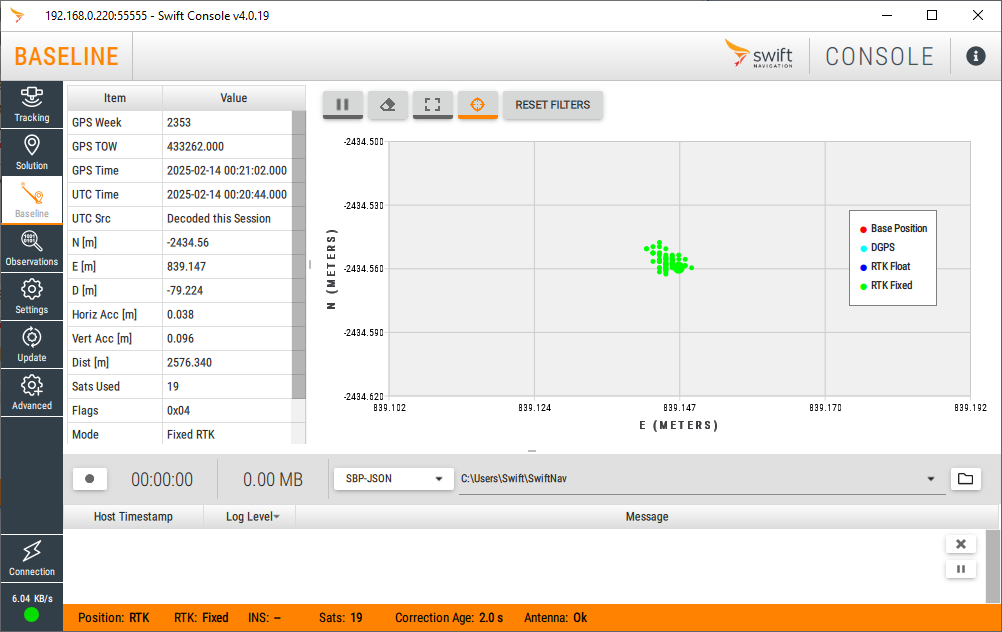Start recording with the log record button
1002x632 pixels.
(89, 479)
